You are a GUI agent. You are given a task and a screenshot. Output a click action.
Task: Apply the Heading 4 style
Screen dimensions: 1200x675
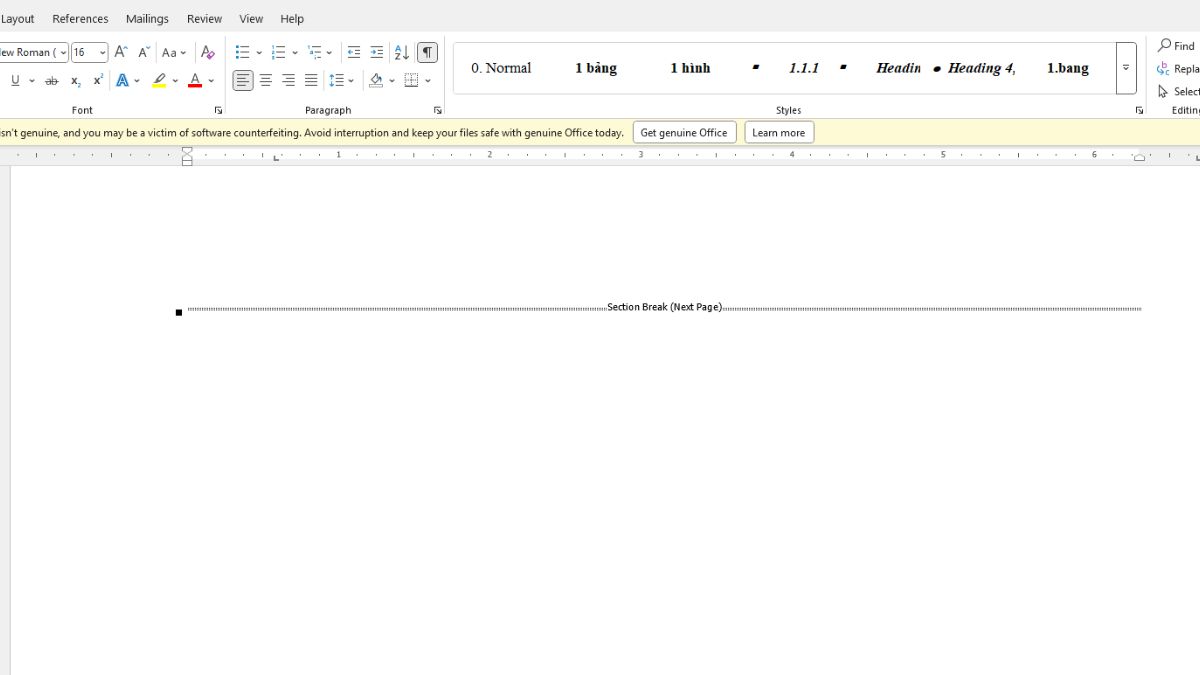(981, 68)
